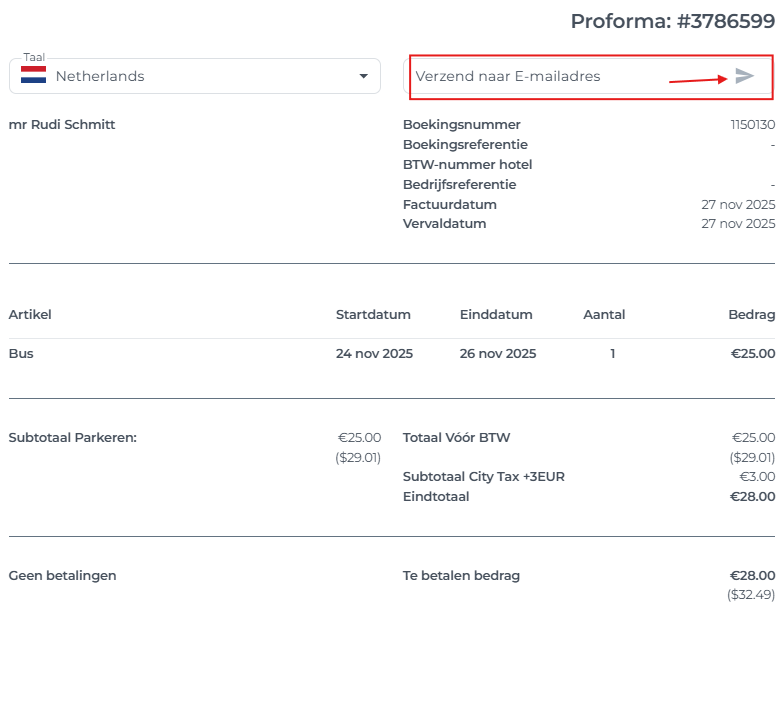The image size is (784, 708).
Task: Click the Netherlands flag icon
Action: (x=34, y=76)
